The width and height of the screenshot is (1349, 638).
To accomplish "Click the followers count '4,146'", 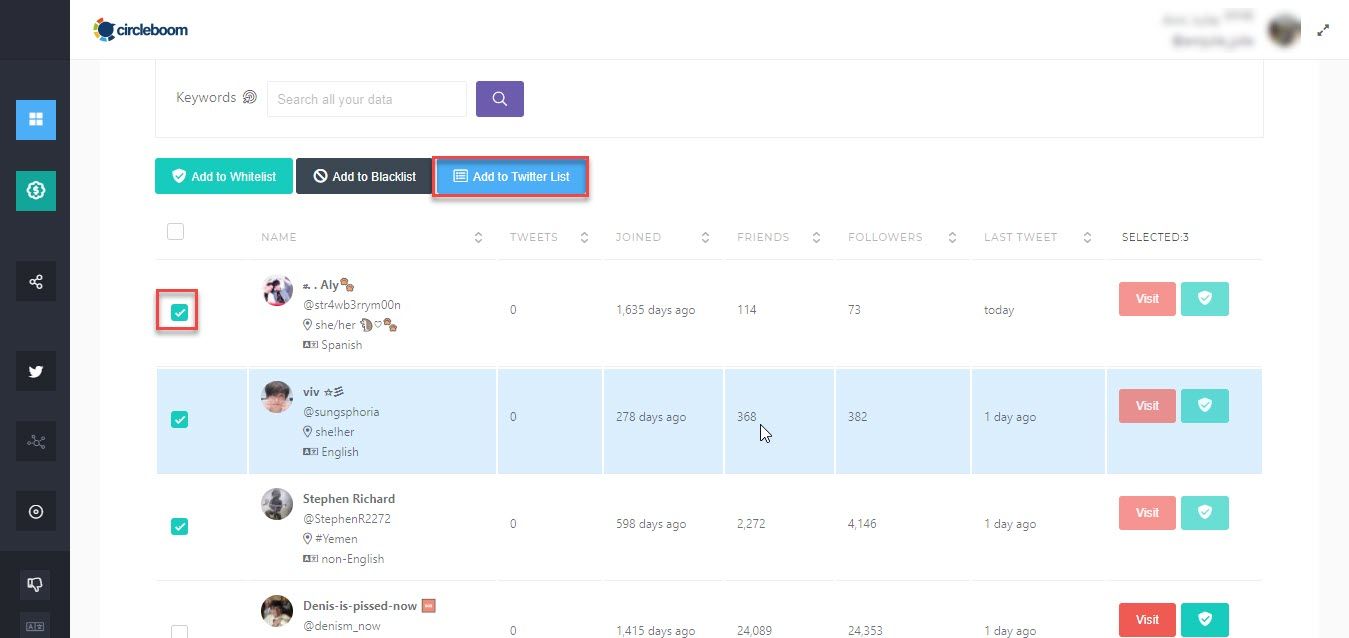I will click(862, 524).
